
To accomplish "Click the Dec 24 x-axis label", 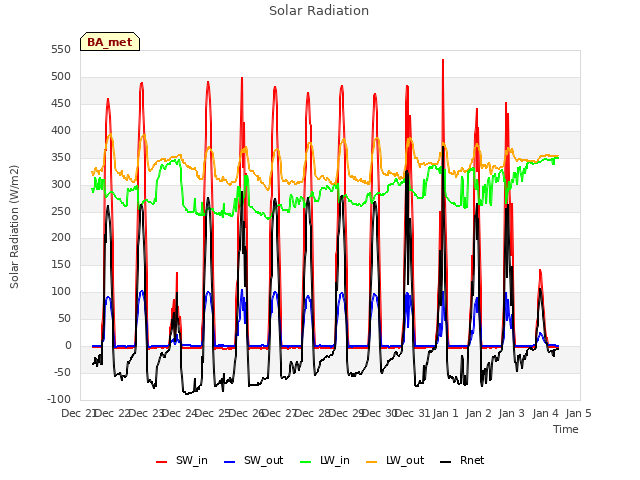I will (x=178, y=413).
